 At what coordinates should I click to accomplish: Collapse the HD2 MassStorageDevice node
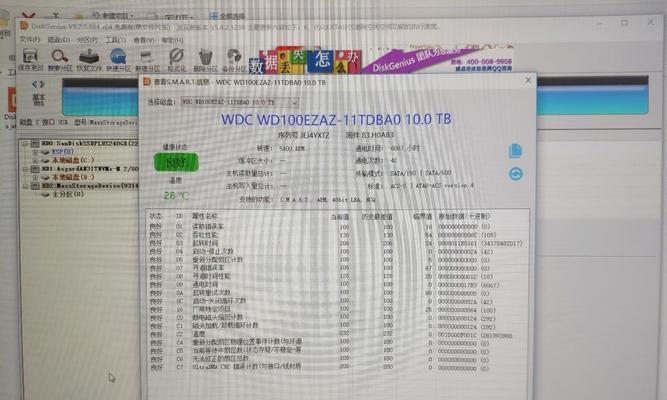[26, 186]
